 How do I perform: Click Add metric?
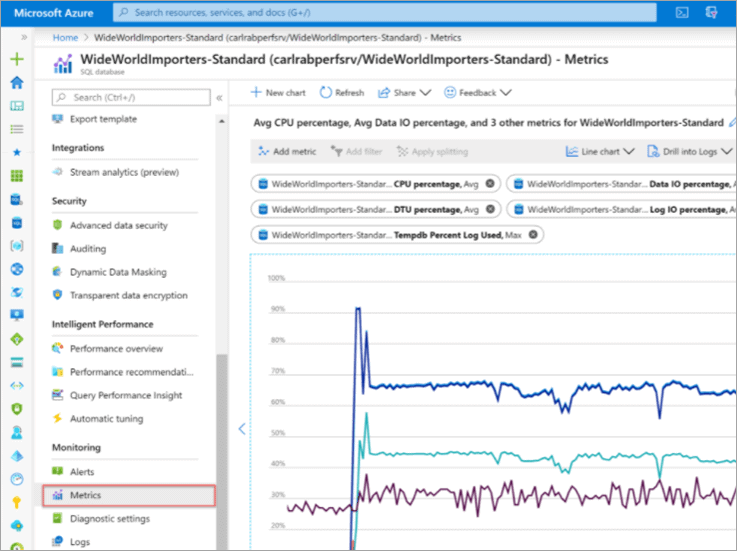(x=287, y=151)
